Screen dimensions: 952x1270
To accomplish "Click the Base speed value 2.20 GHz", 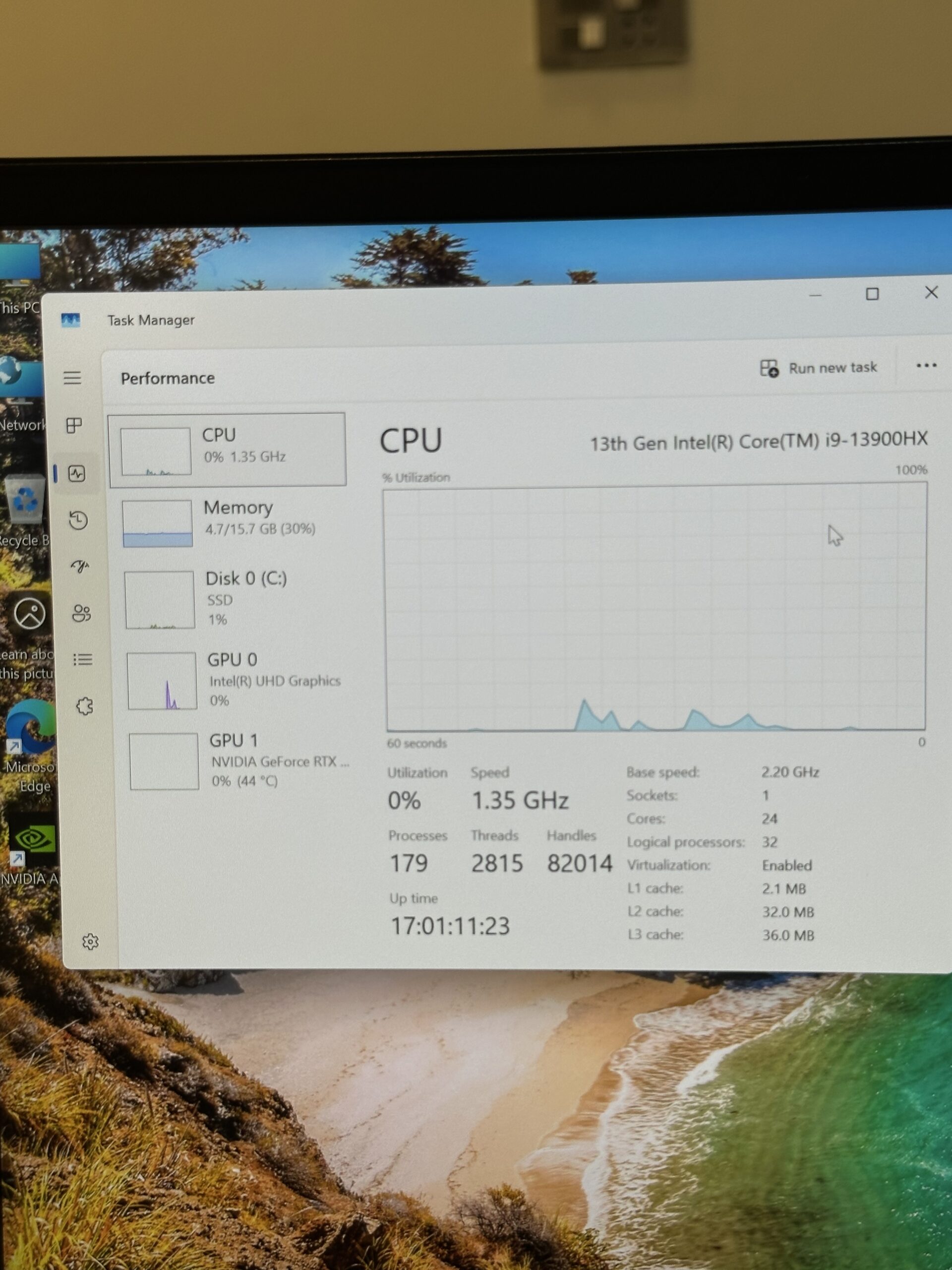I will pyautogui.click(x=790, y=772).
